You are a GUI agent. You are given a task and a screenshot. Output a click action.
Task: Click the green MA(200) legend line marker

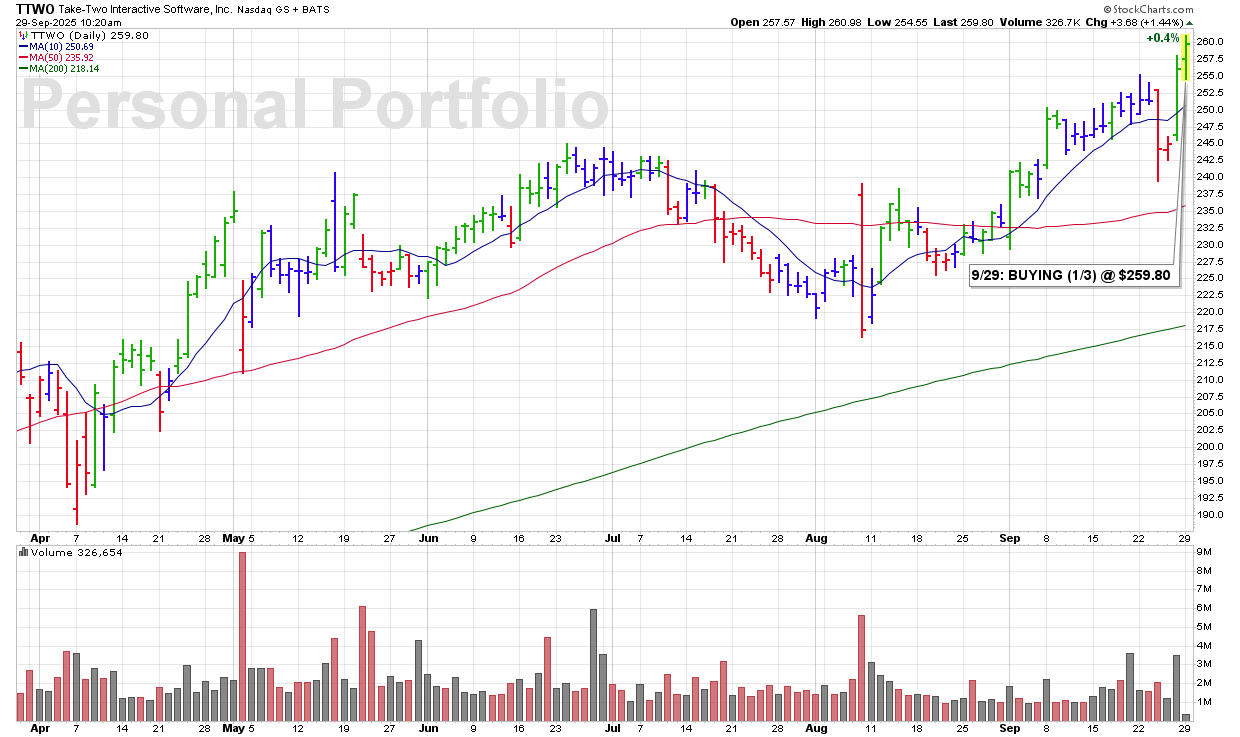[22, 69]
